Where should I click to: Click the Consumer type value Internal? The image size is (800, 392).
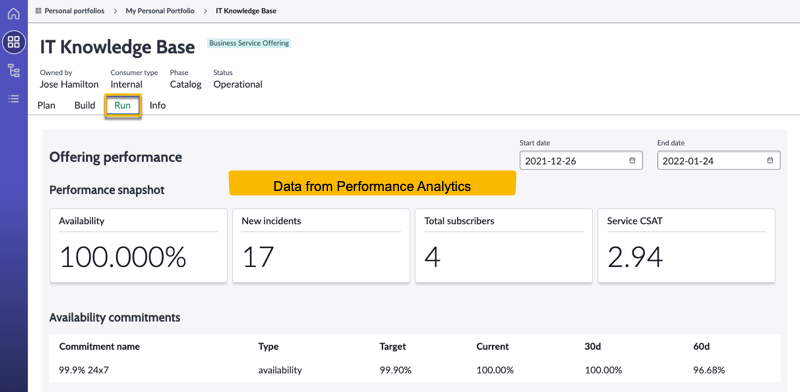tap(127, 85)
